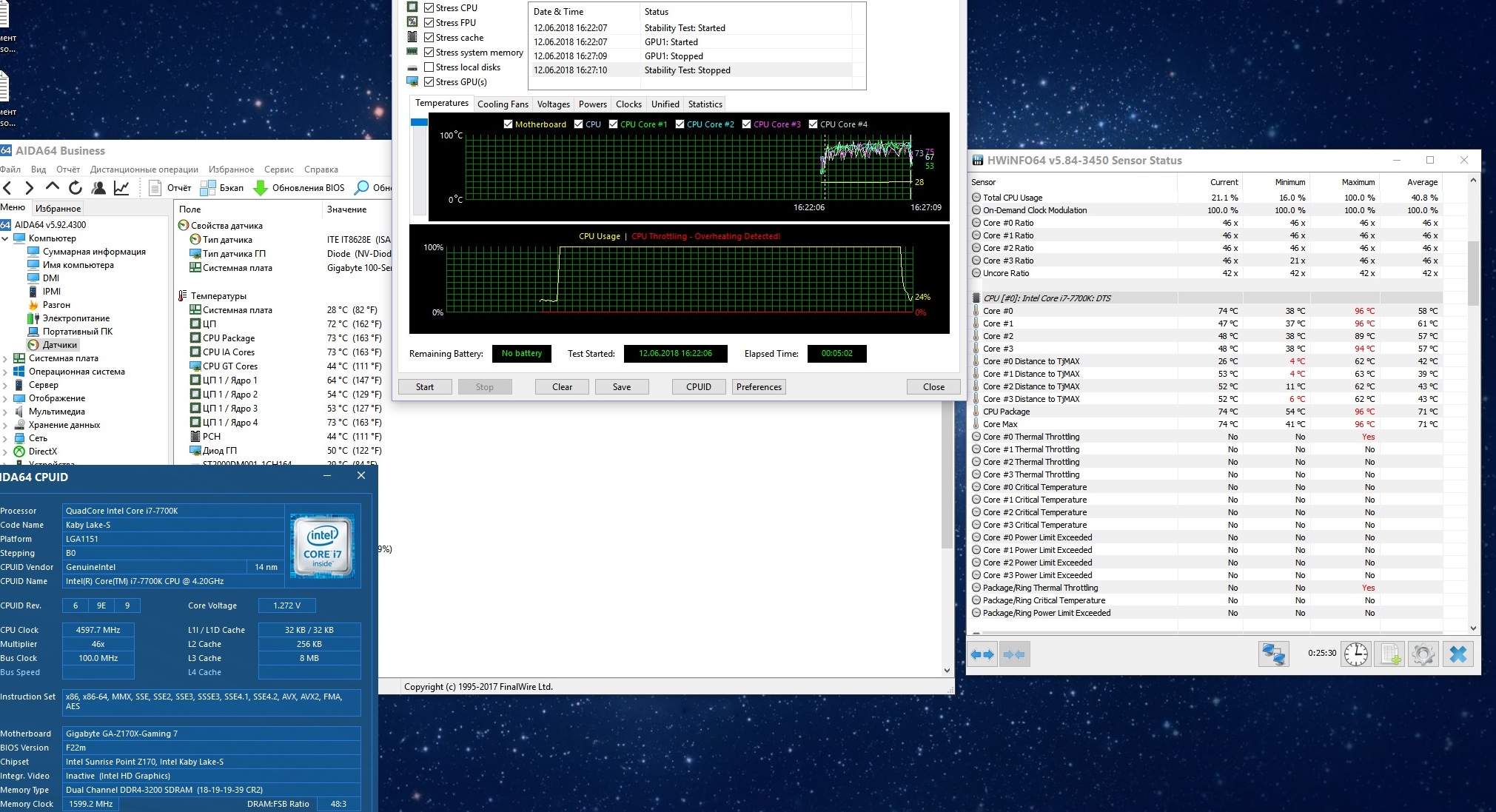Open HWiNFO settings gear icon
This screenshot has height=812, width=1496.
click(1423, 654)
